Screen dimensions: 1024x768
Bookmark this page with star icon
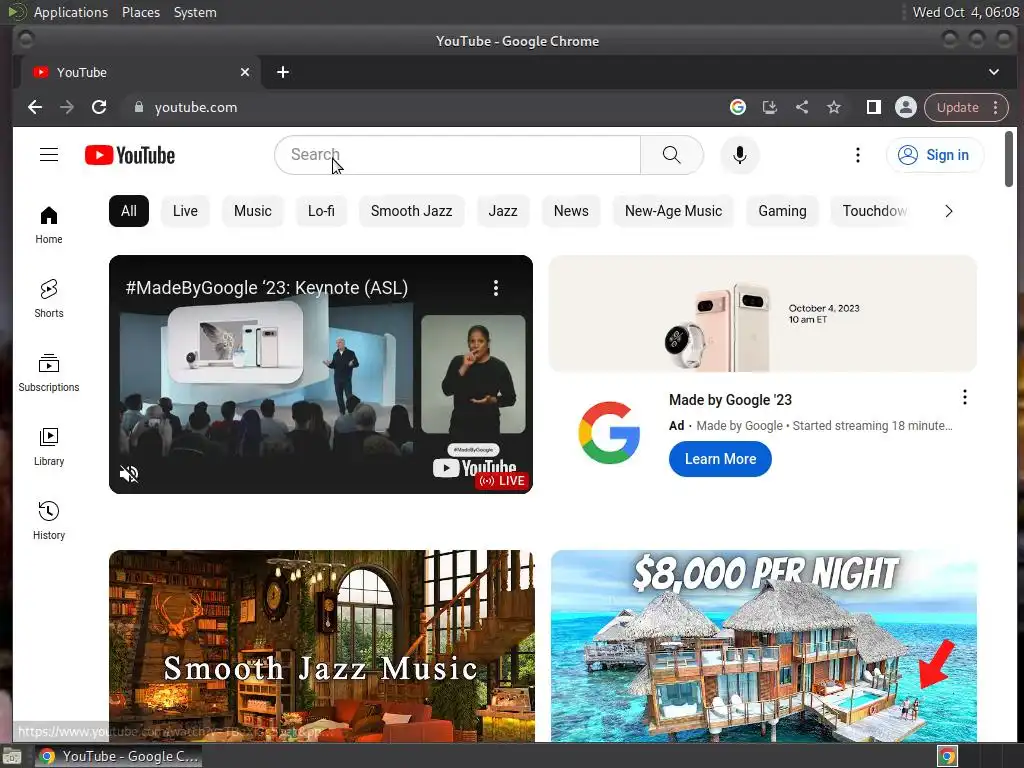click(834, 107)
